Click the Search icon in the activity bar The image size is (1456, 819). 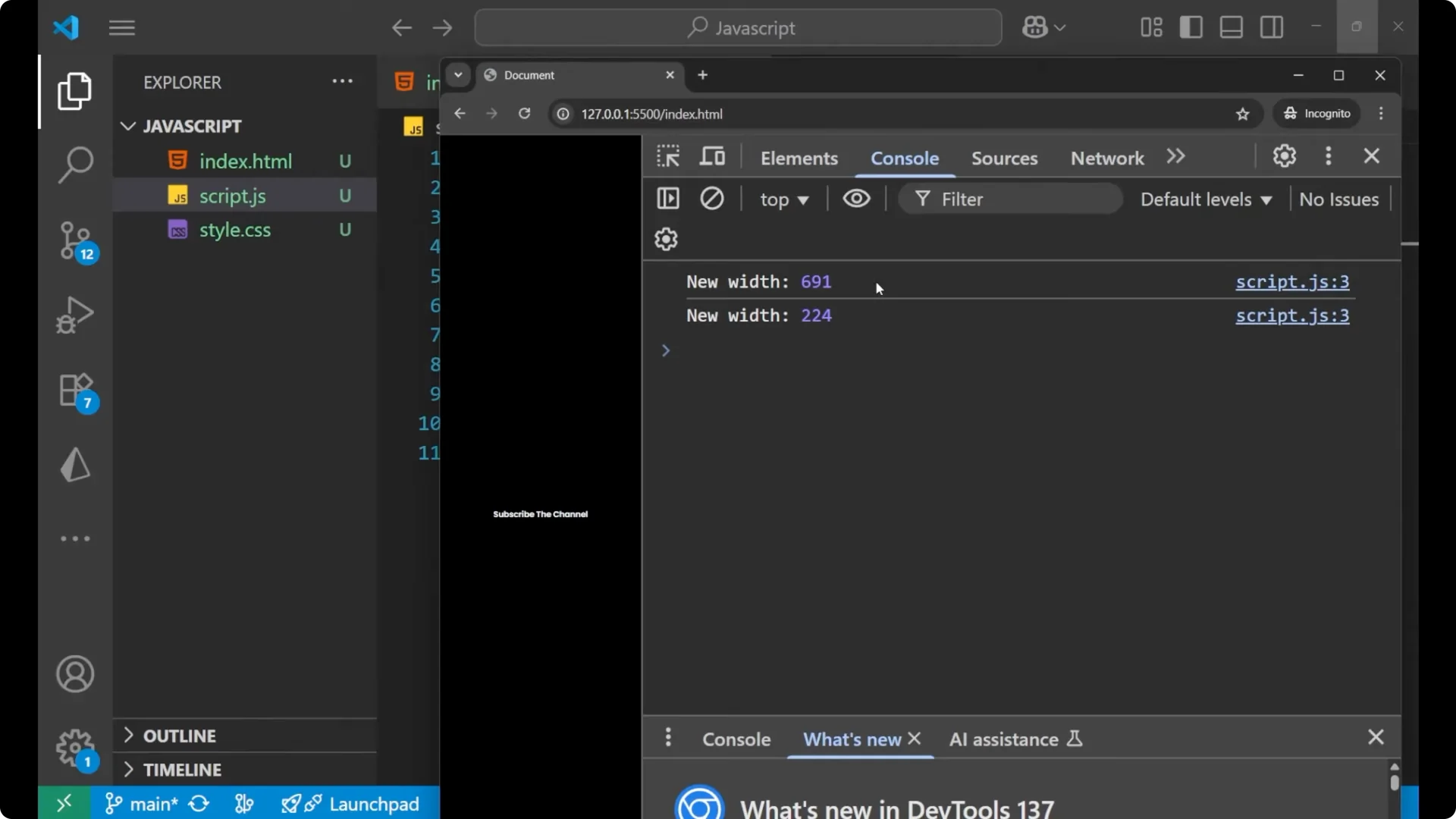pyautogui.click(x=75, y=165)
